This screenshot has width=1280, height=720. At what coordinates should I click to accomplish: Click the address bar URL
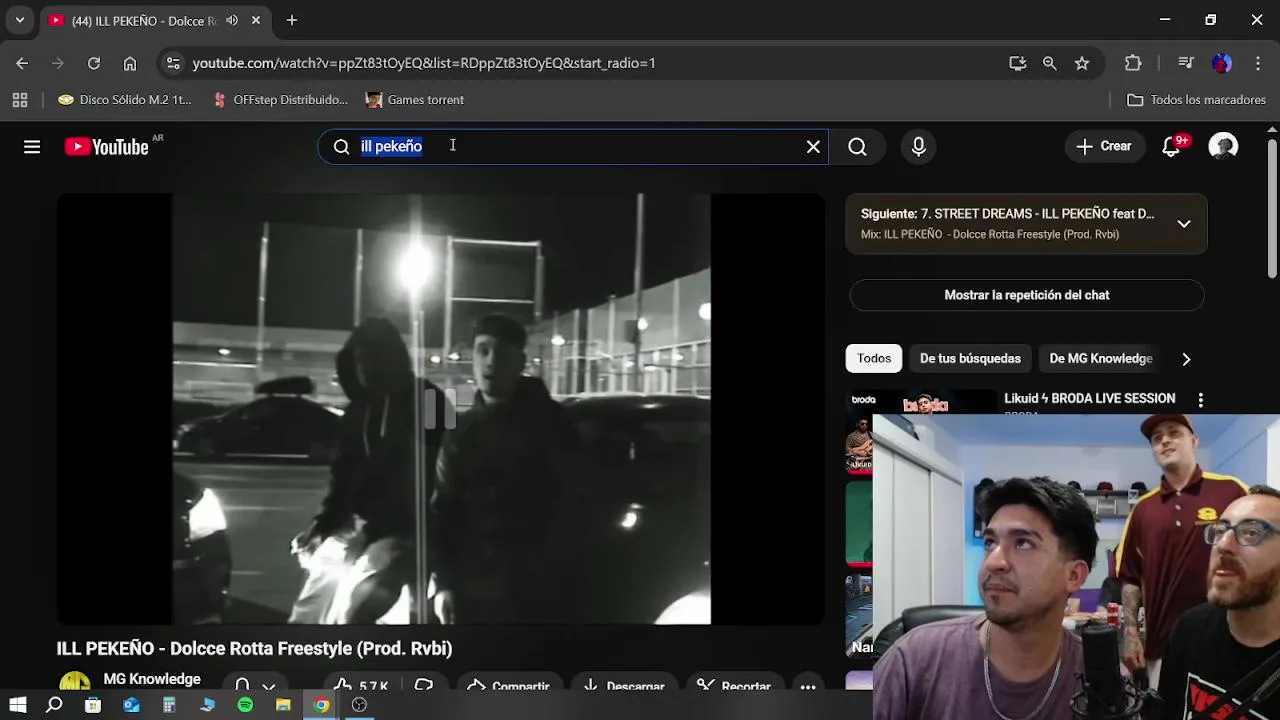424,63
